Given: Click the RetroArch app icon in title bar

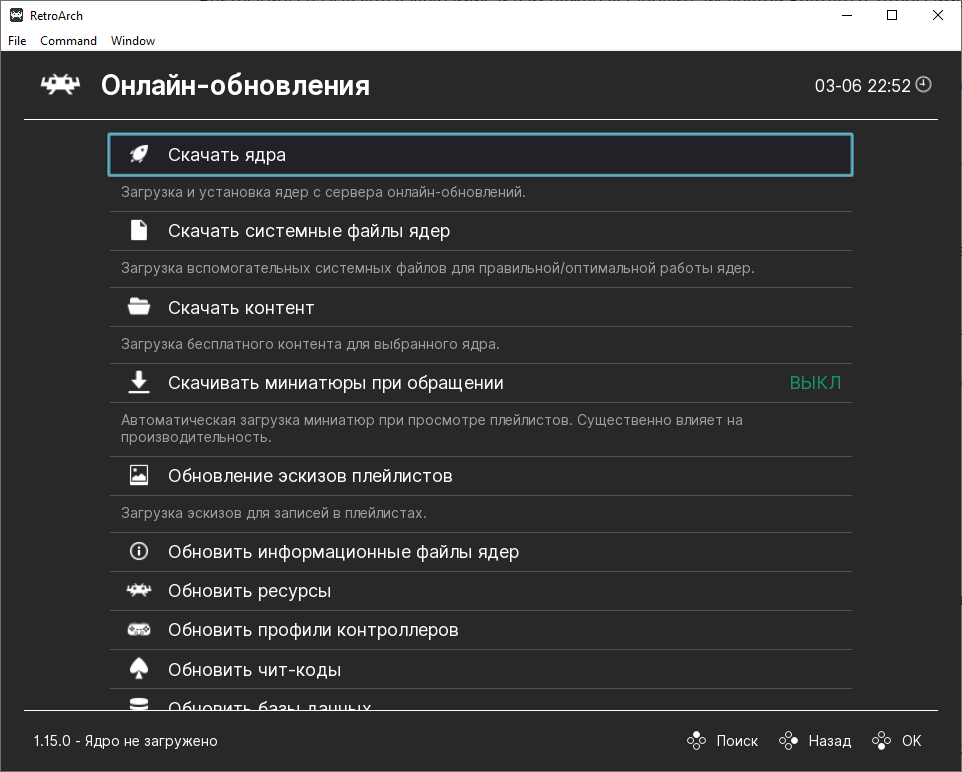Looking at the screenshot, I should click(17, 15).
